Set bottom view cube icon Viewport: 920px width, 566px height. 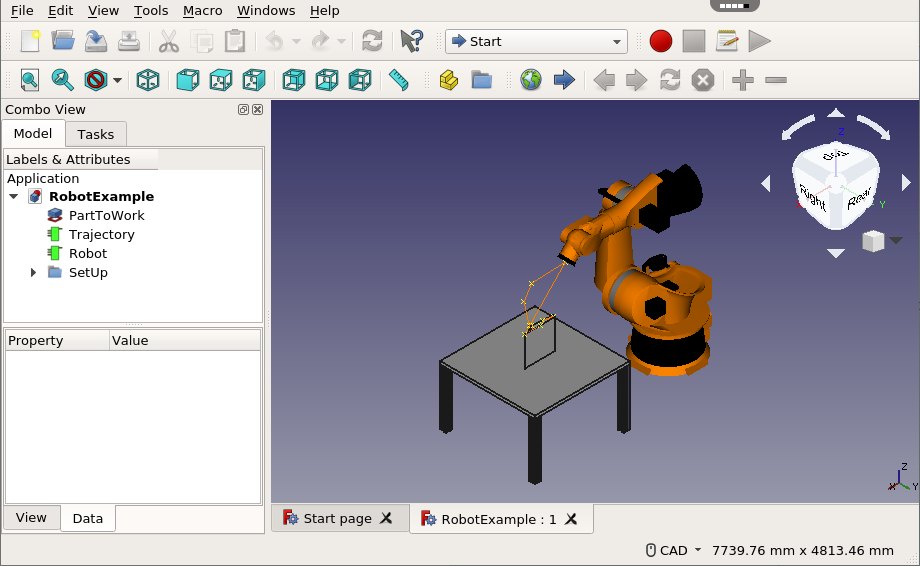point(327,80)
